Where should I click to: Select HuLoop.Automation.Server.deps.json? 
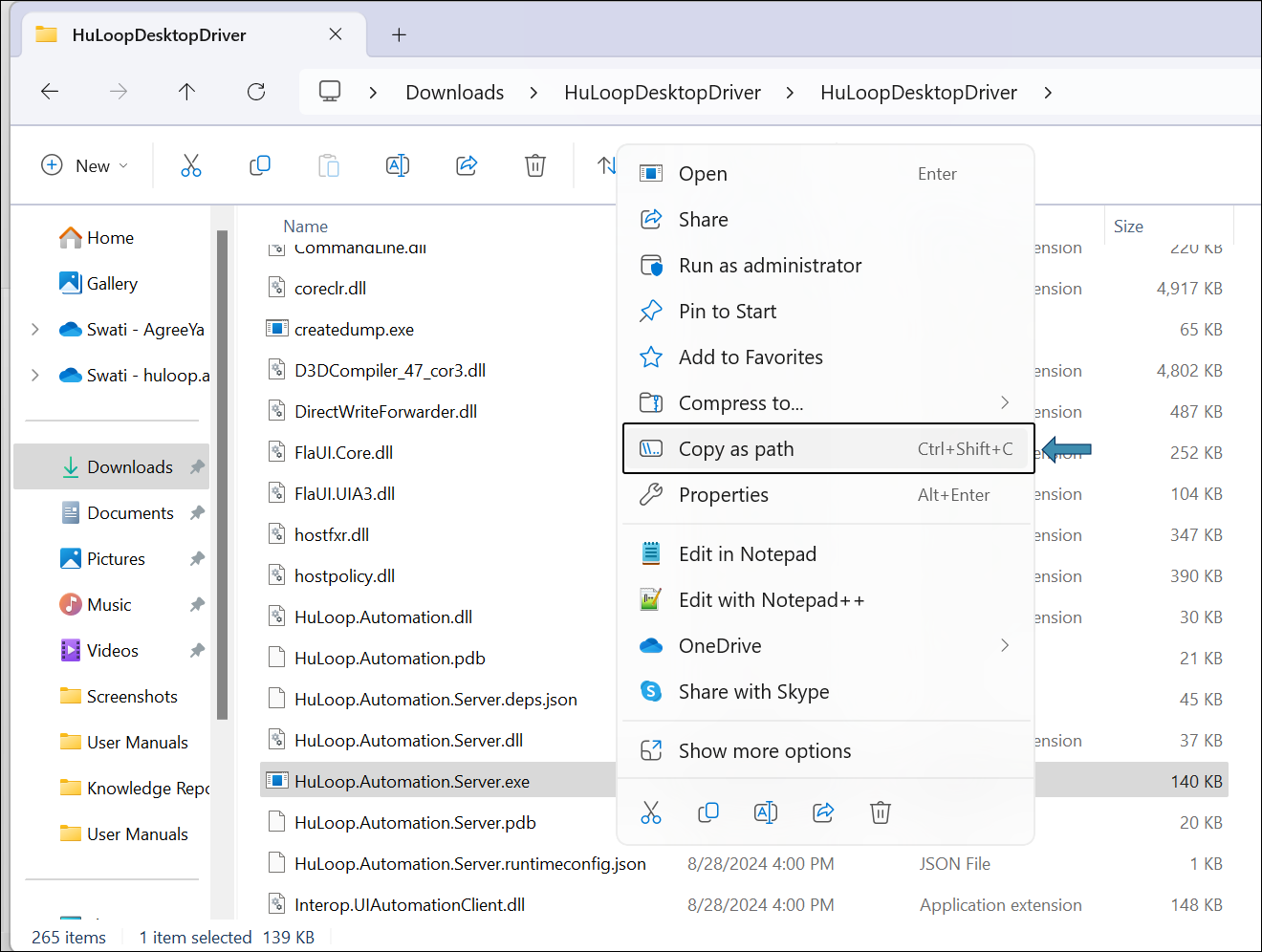[x=436, y=700]
